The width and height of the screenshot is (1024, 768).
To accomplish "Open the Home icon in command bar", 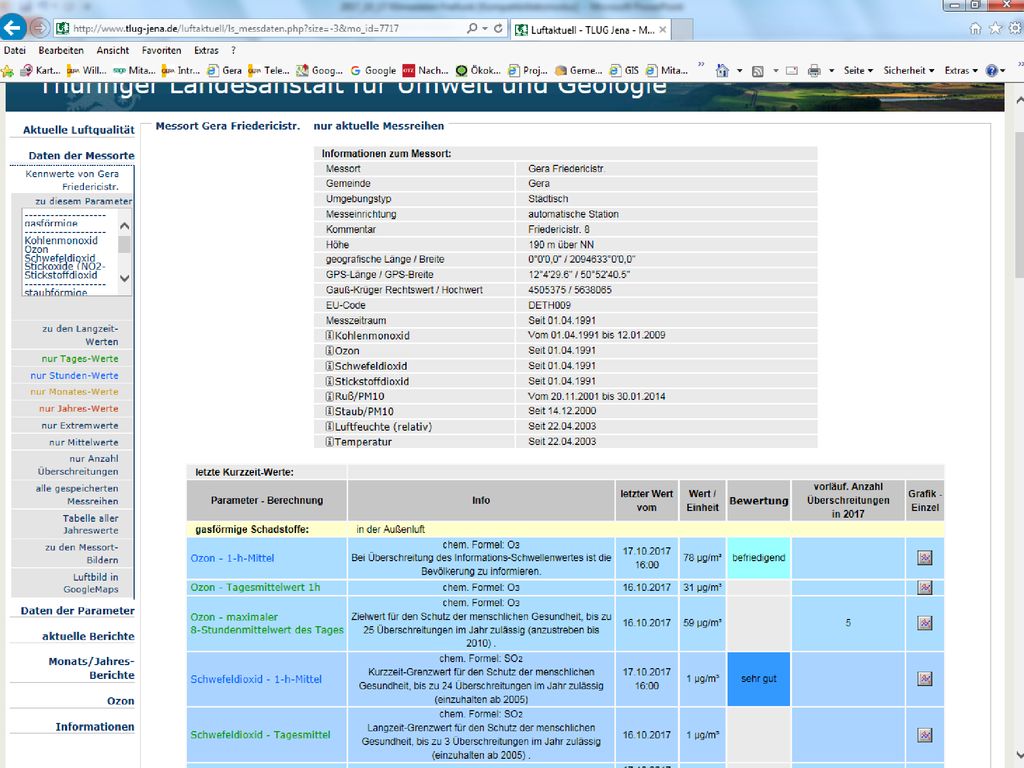I will point(722,71).
